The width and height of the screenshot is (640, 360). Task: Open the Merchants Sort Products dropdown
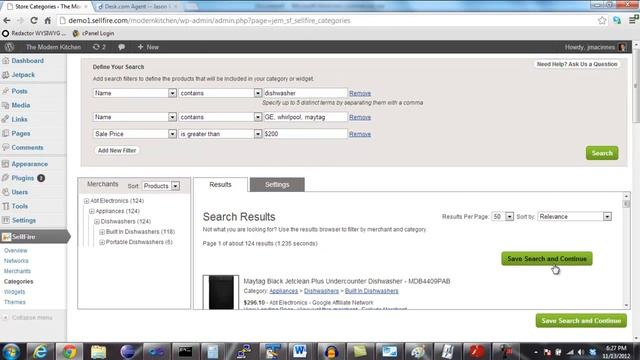point(161,186)
